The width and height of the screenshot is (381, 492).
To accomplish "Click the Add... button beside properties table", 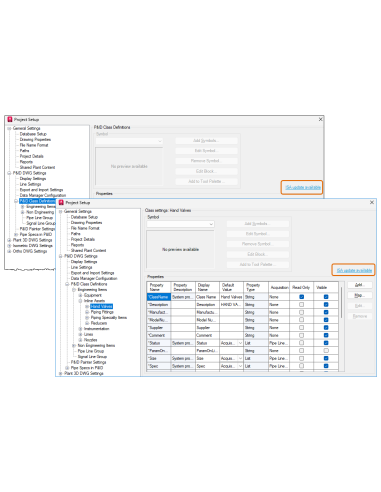I will [360, 285].
